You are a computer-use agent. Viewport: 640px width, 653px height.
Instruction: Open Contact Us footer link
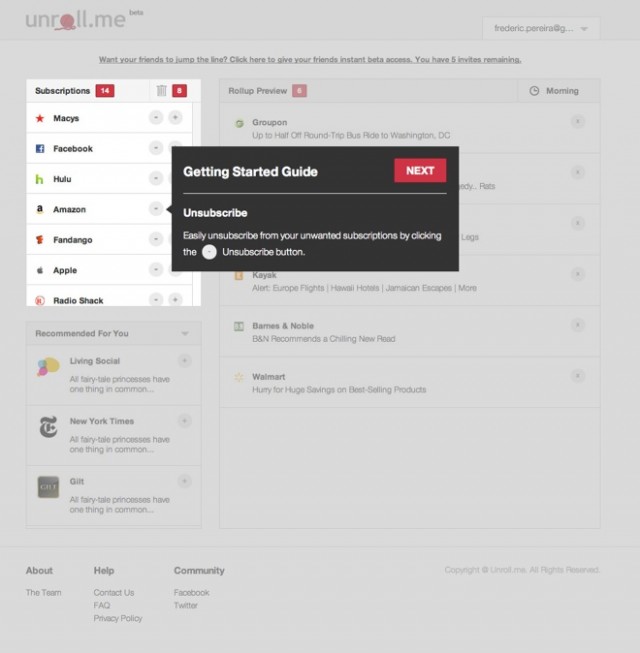[114, 592]
